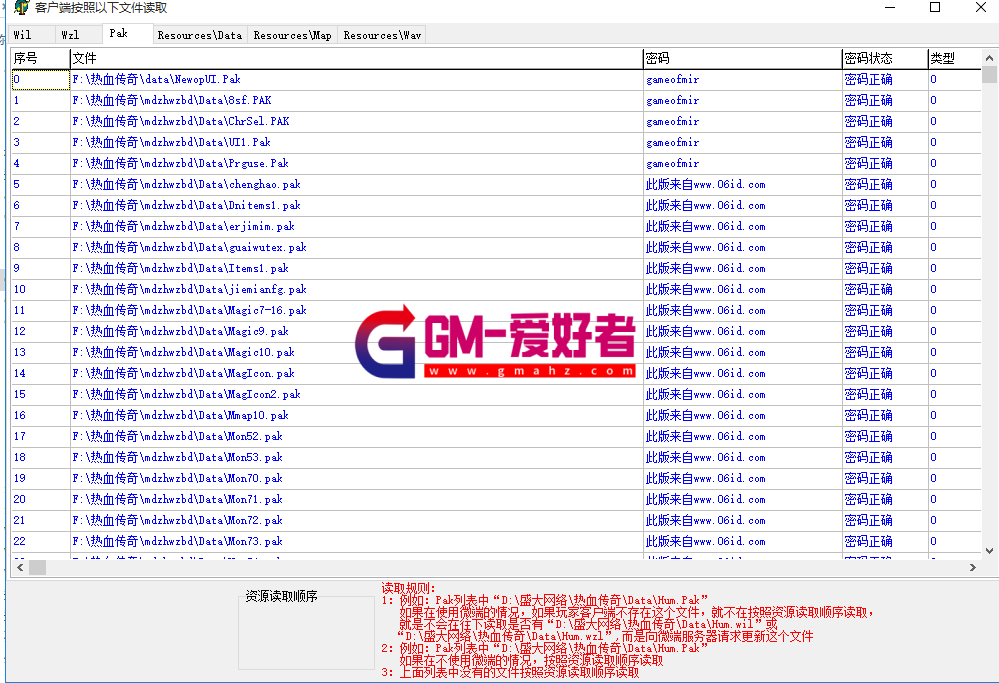Click the 类型 value in row 14
This screenshot has height=683, width=999.
pyautogui.click(x=933, y=374)
